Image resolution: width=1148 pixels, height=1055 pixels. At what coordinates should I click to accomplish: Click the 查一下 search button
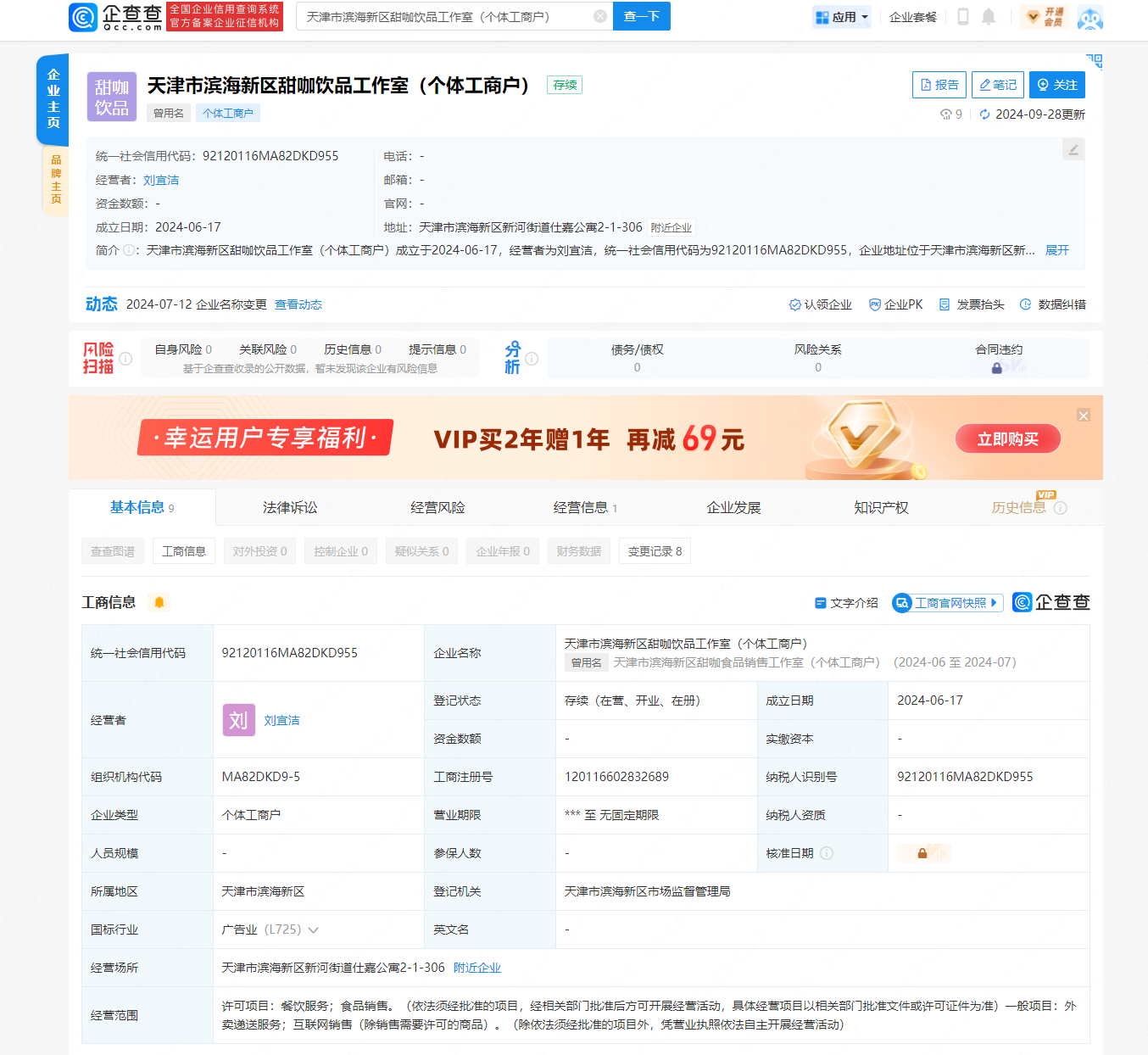point(642,16)
